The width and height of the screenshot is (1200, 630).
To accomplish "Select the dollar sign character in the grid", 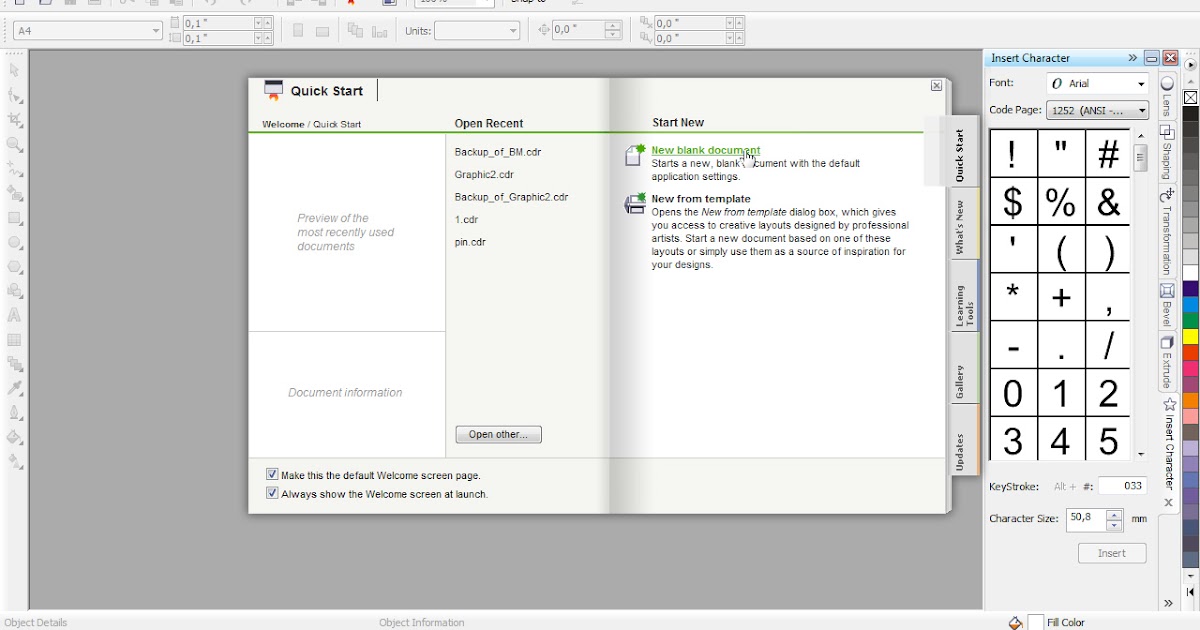I will (1013, 203).
